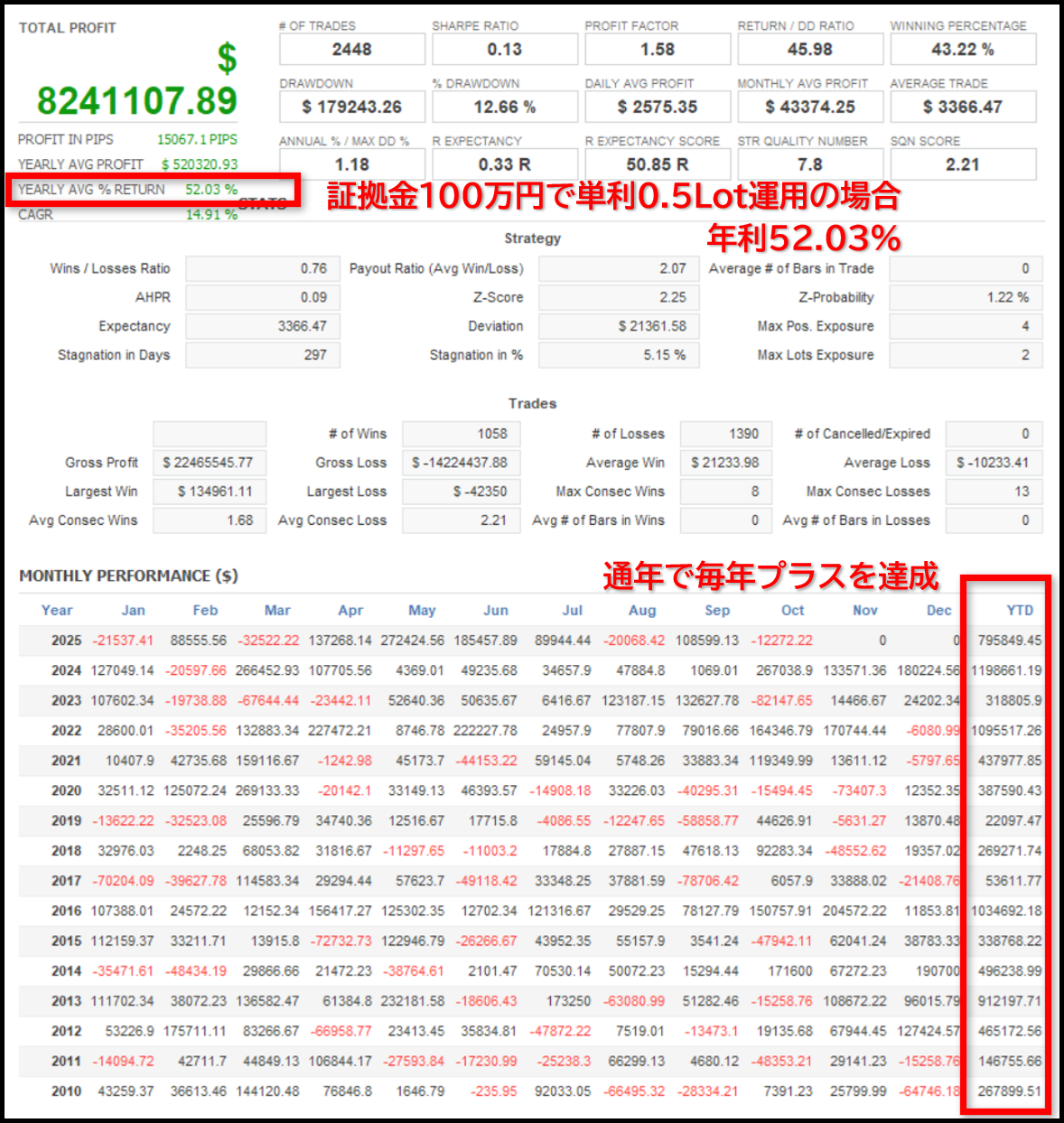Image resolution: width=1064 pixels, height=1123 pixels.
Task: Click the Z-Score value 2.25
Action: click(x=619, y=297)
